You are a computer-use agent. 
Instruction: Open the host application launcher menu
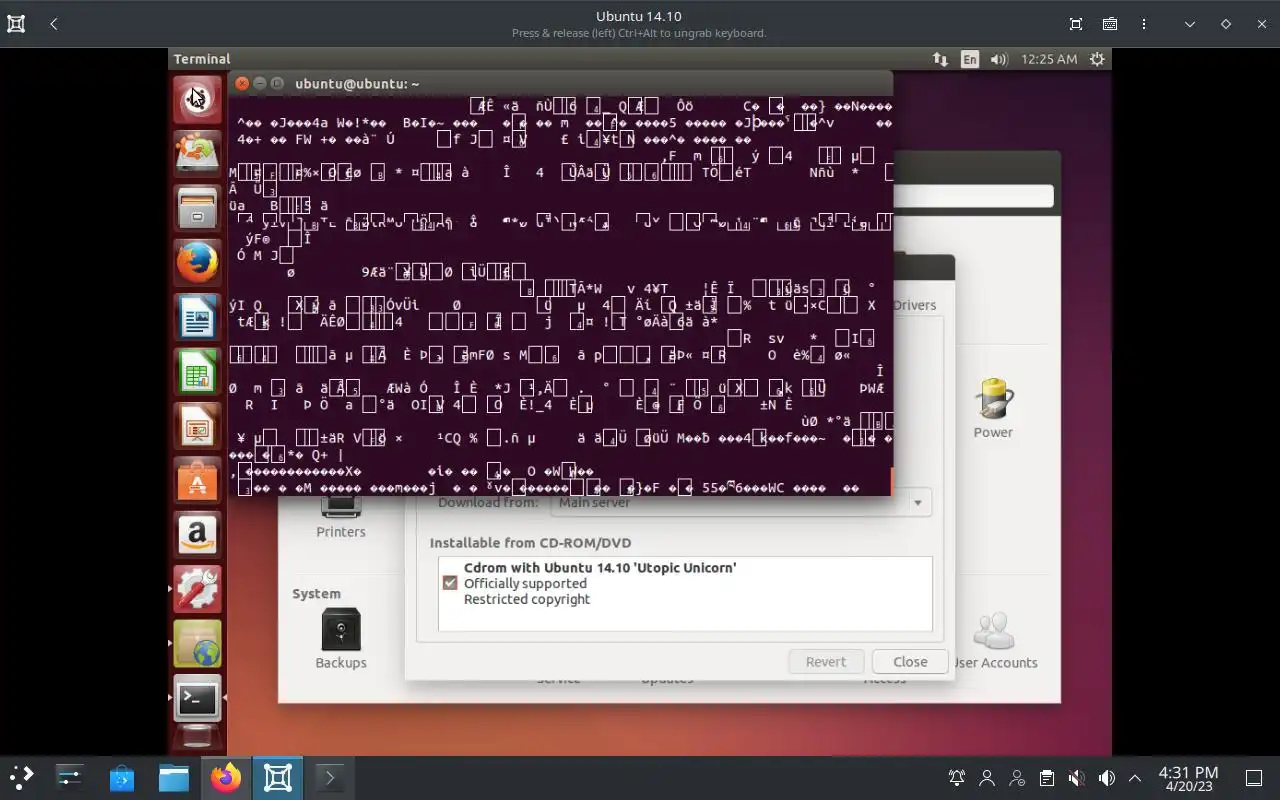pyautogui.click(x=20, y=777)
